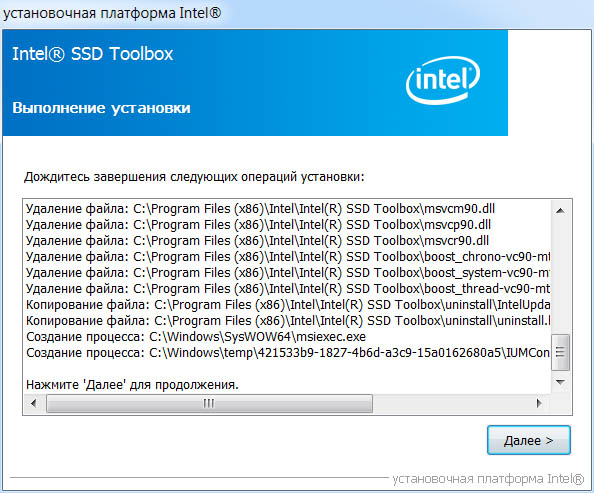This screenshot has height=493, width=594.
Task: Click the window title 'установочная платформа Intel®'
Action: coord(112,13)
